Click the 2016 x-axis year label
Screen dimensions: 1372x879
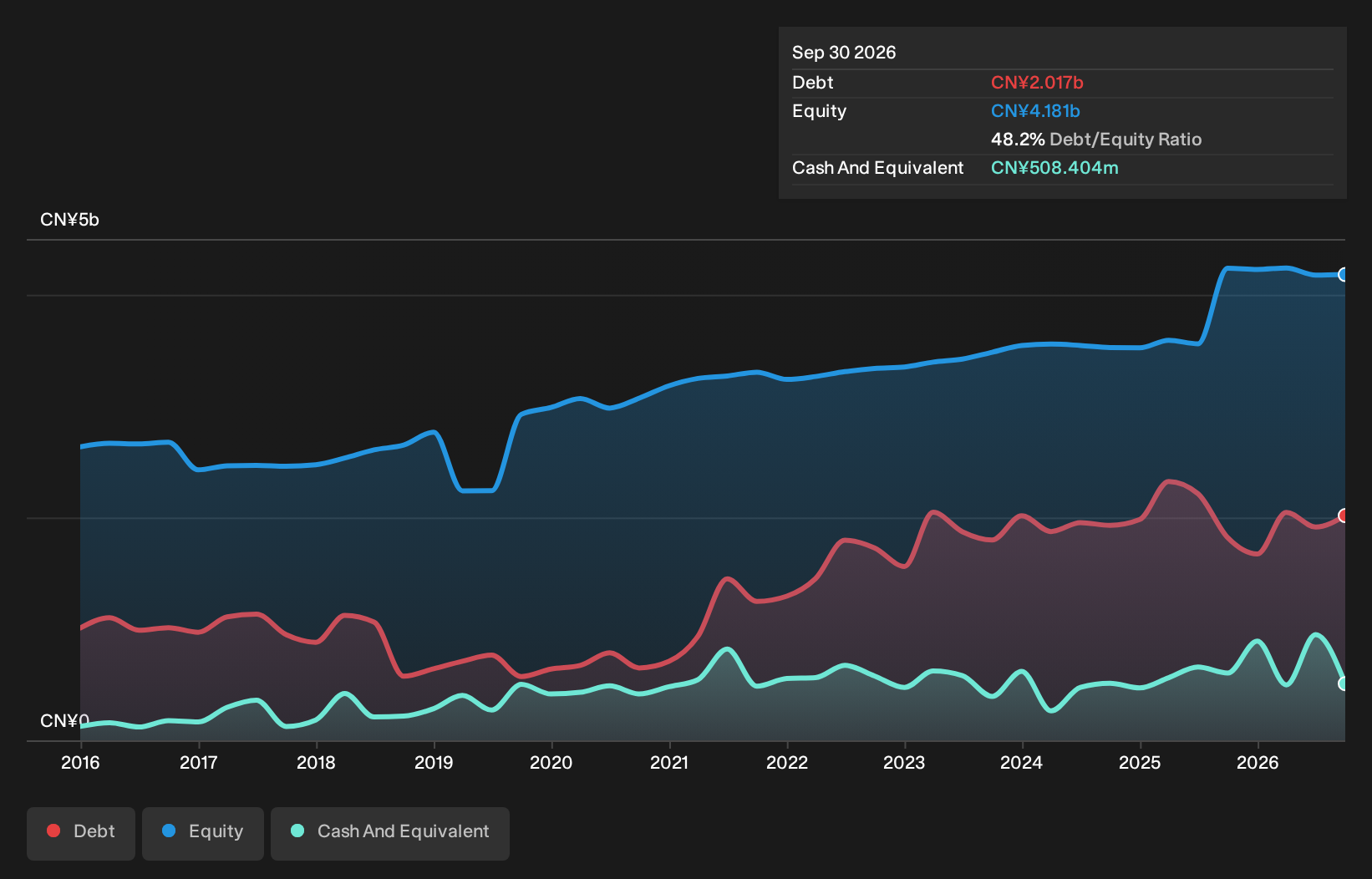pyautogui.click(x=80, y=762)
